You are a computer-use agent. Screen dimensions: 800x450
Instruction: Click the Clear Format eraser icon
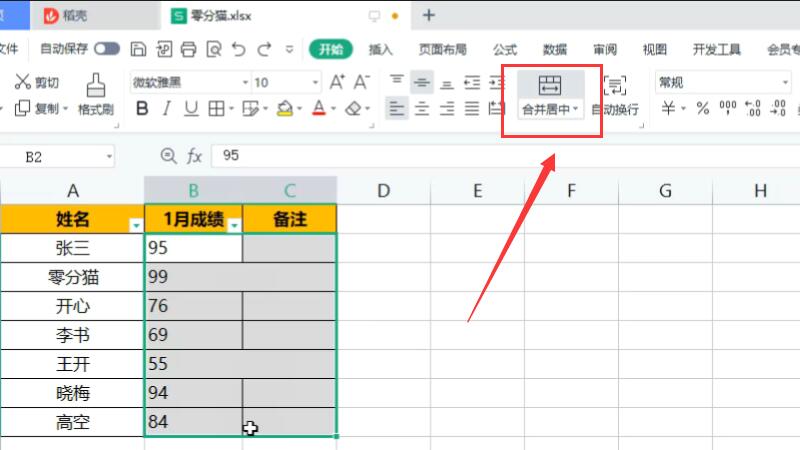tap(352, 108)
